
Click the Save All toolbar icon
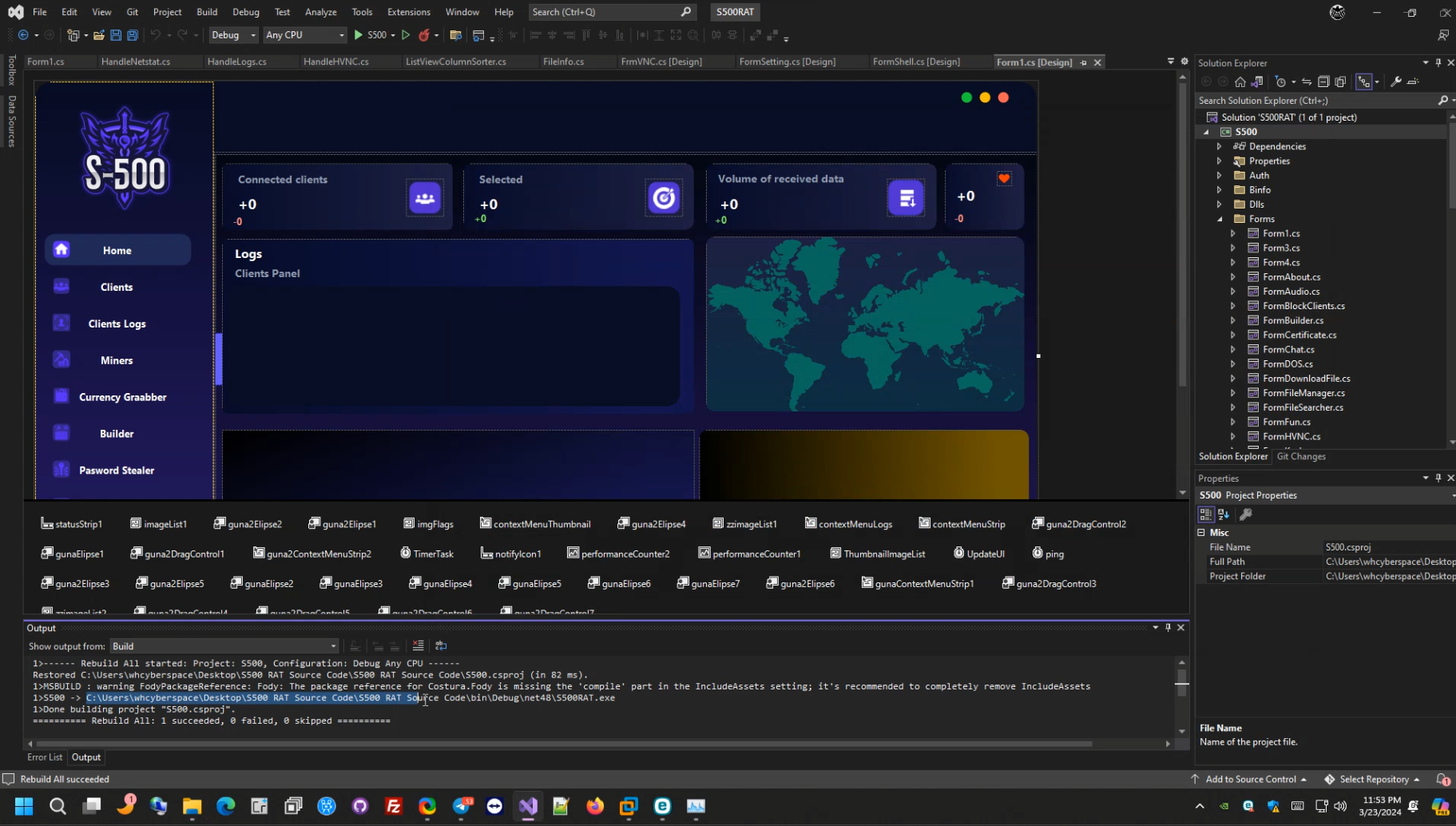coord(133,35)
